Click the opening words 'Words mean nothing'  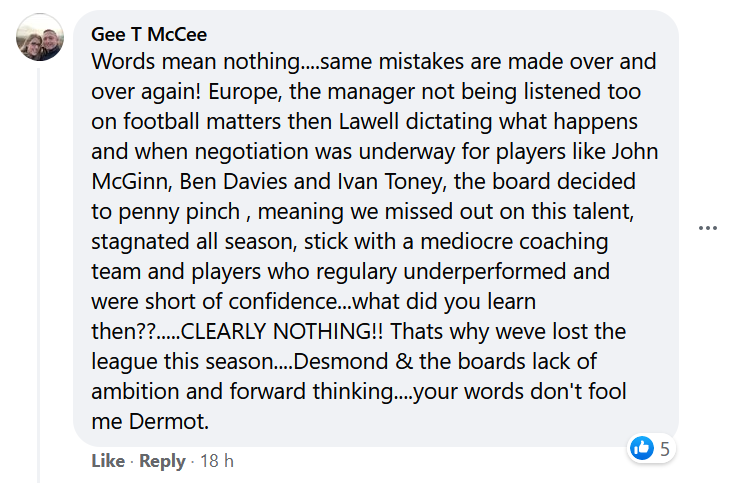coord(196,61)
